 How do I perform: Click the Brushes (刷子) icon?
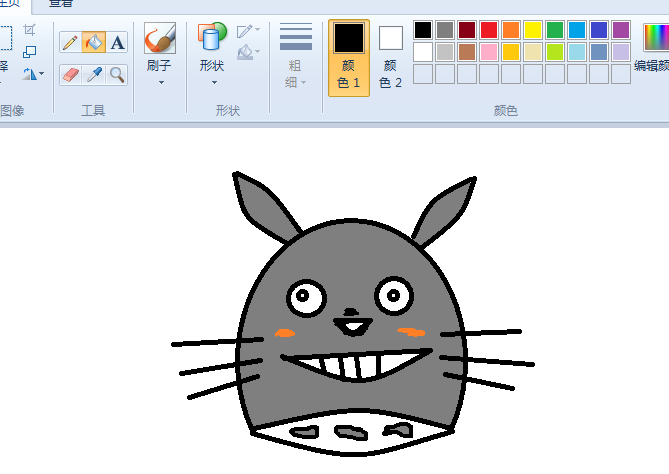point(160,38)
